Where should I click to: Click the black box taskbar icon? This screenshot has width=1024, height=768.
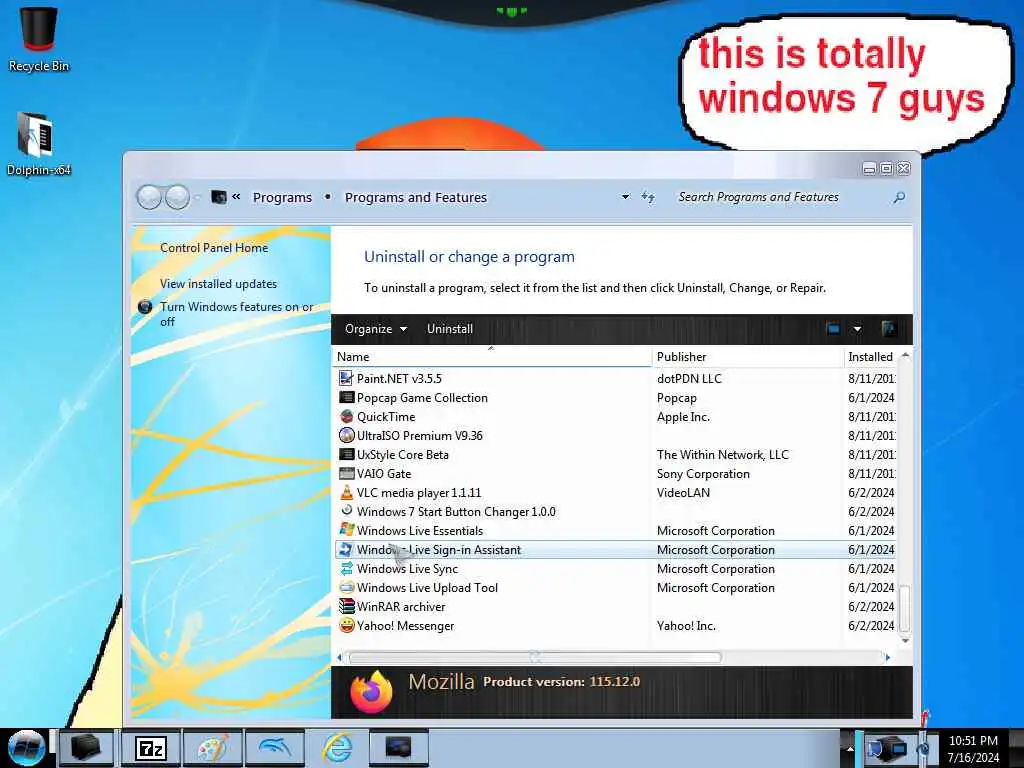coord(87,748)
